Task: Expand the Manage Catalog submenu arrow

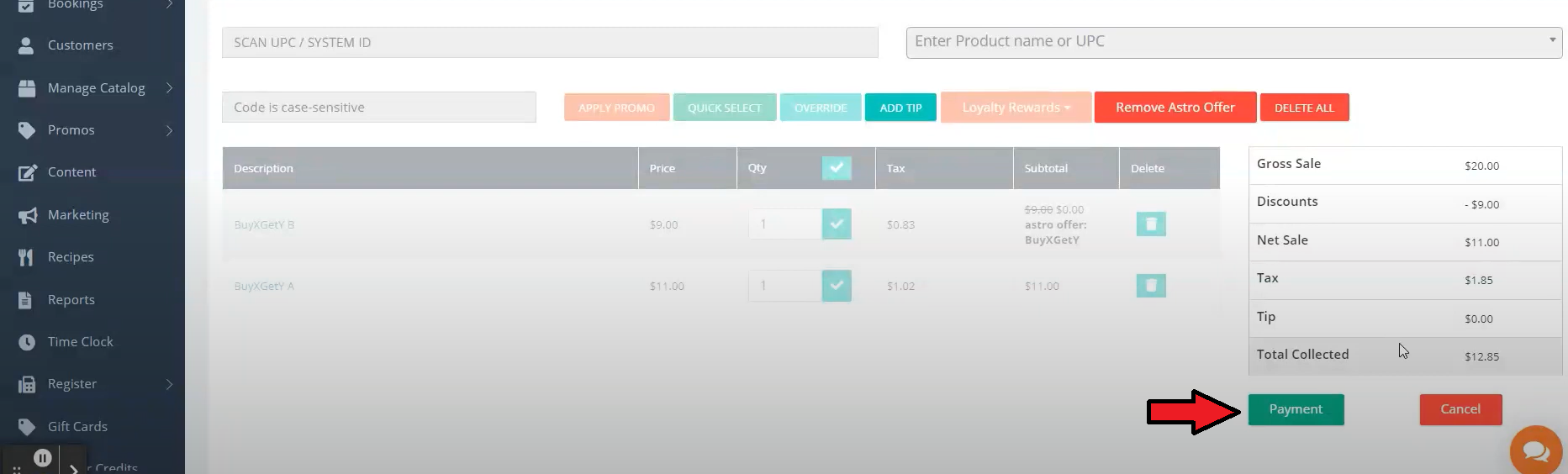Action: 169,88
